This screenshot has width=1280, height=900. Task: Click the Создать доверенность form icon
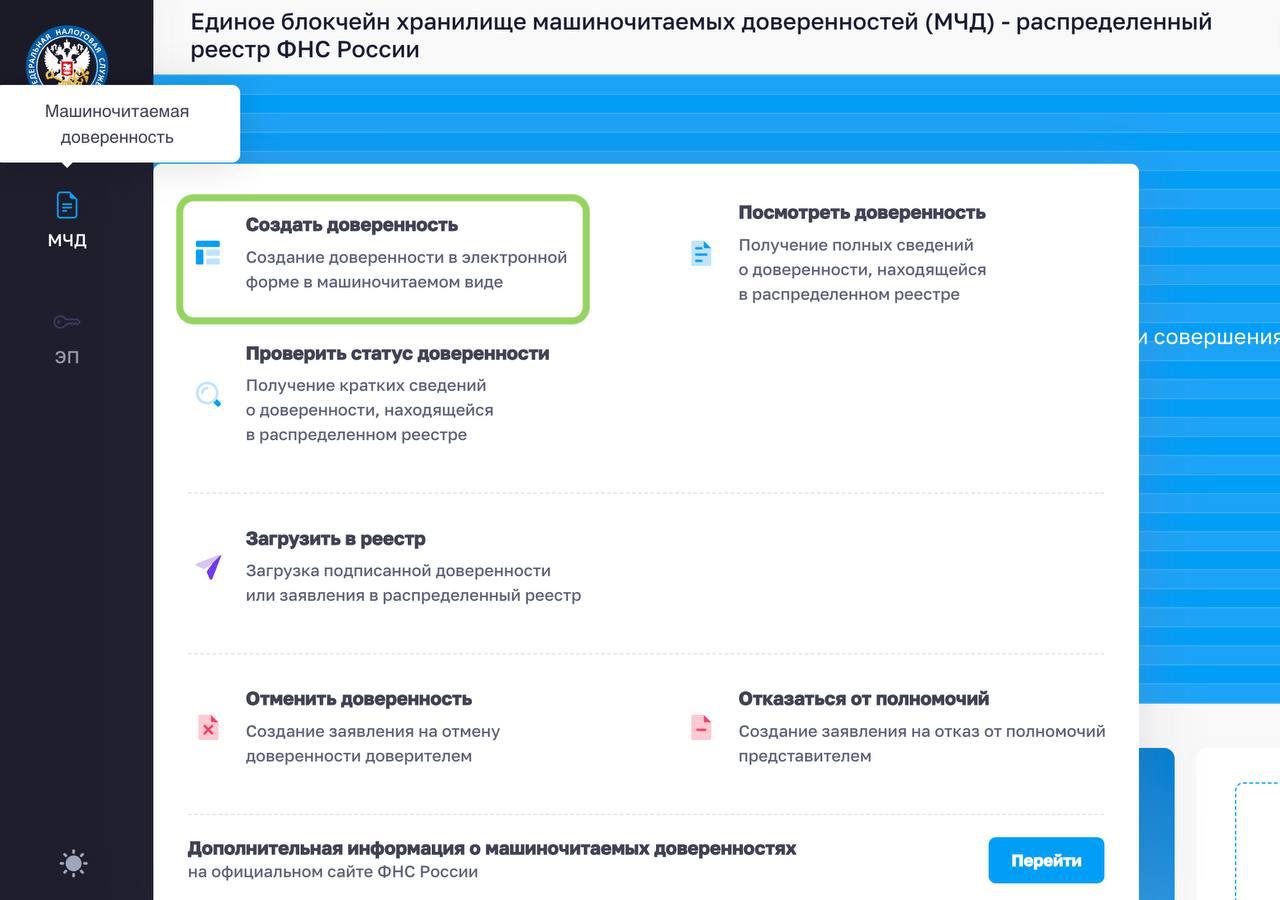click(x=208, y=253)
